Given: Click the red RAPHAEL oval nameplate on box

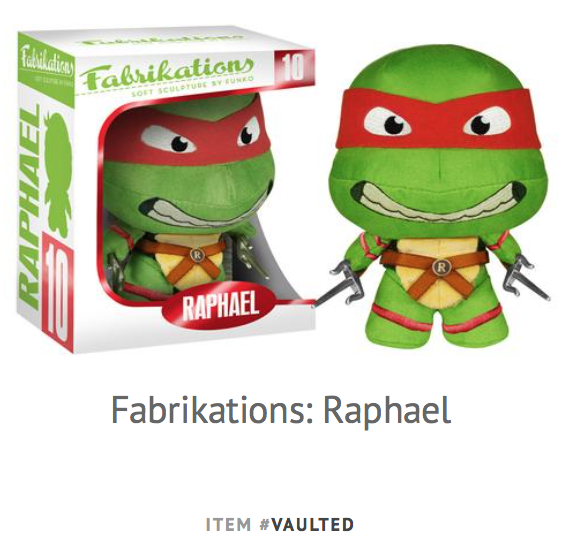Looking at the screenshot, I should (219, 305).
